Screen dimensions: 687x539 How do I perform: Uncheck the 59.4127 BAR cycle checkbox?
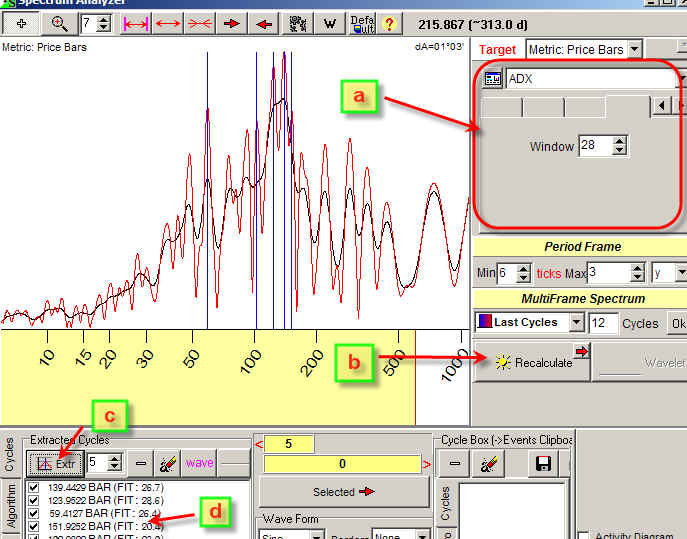[x=34, y=513]
